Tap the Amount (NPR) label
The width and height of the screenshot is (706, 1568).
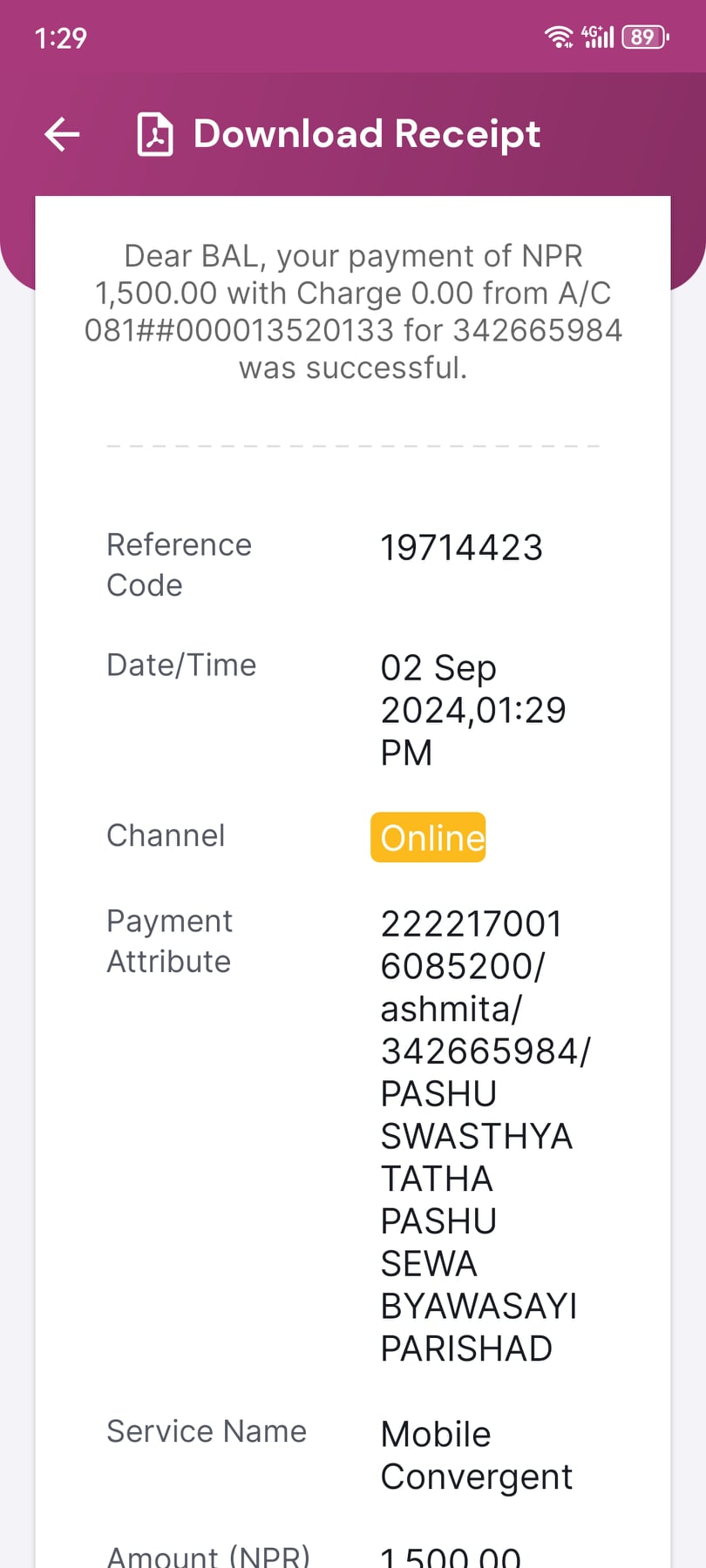pyautogui.click(x=208, y=1556)
